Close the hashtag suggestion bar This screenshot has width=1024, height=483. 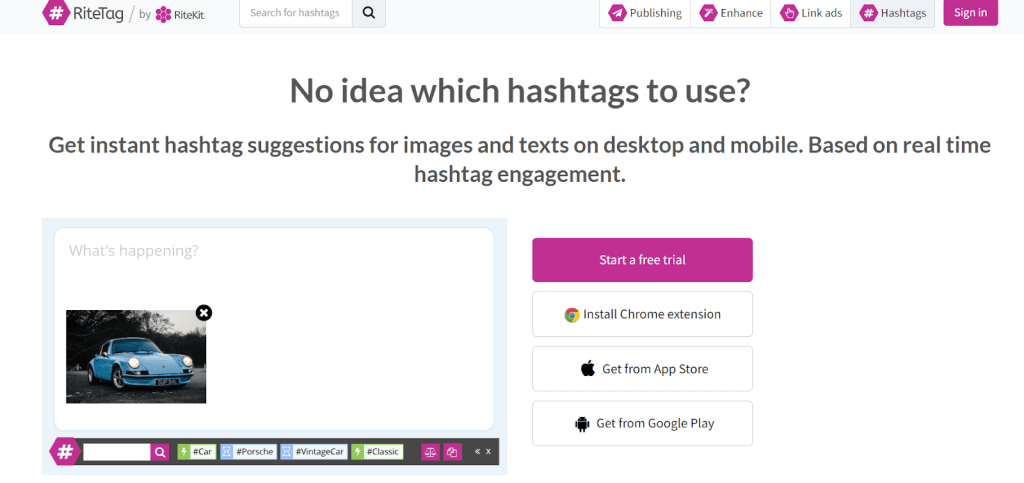click(489, 452)
